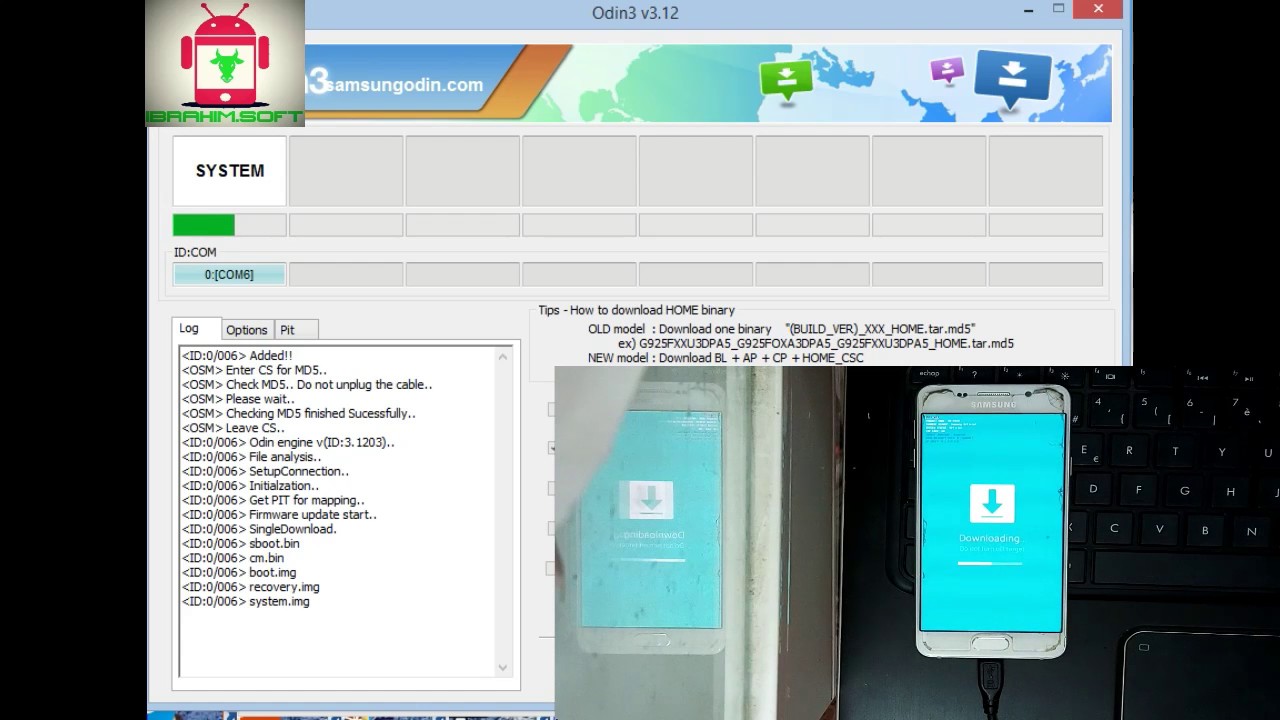Viewport: 1280px width, 720px height.
Task: Click the "sboot.bin" log line
Action: pyautogui.click(x=241, y=544)
